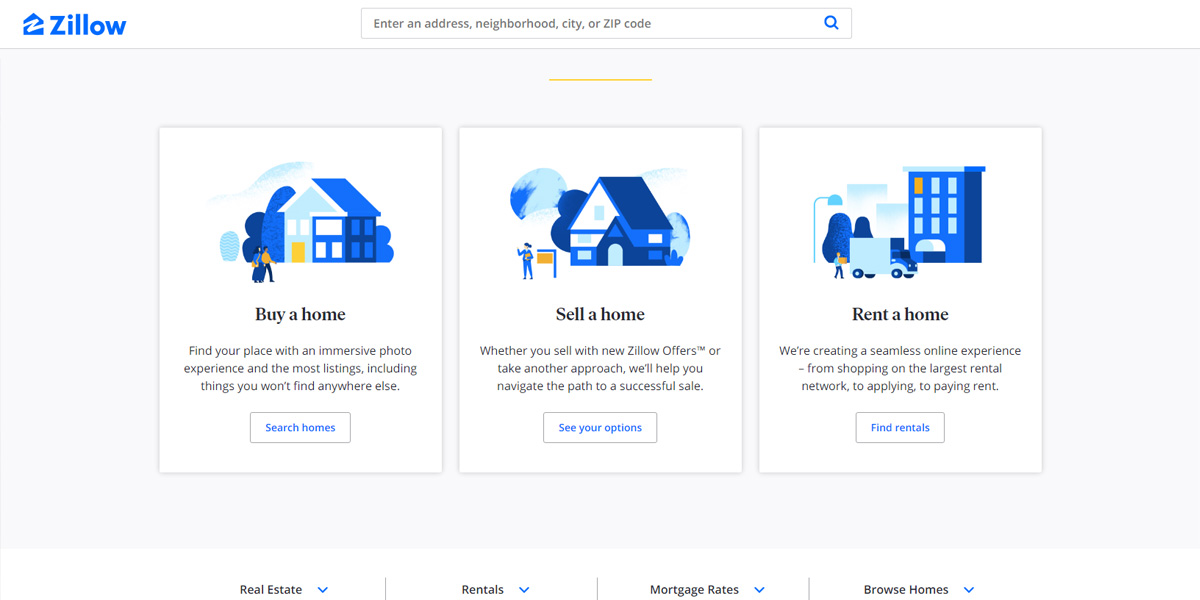Select the Browse Homes footer label
Viewport: 1200px width, 600px height.
coord(906,590)
